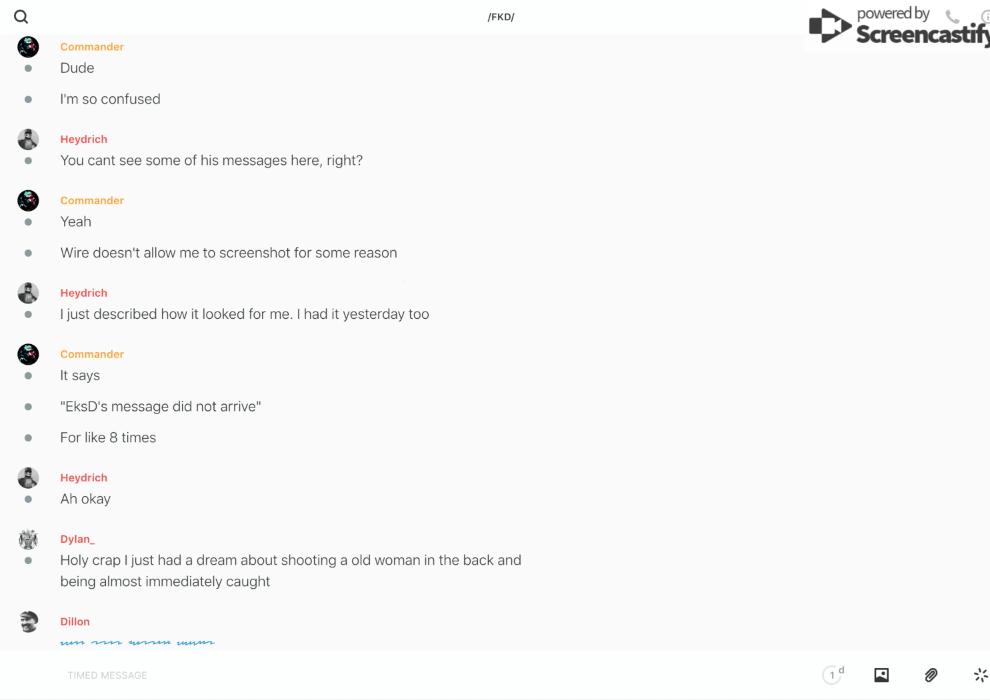Click Heydrich's avatar above "Ah okay"
990x700 pixels.
[28, 478]
